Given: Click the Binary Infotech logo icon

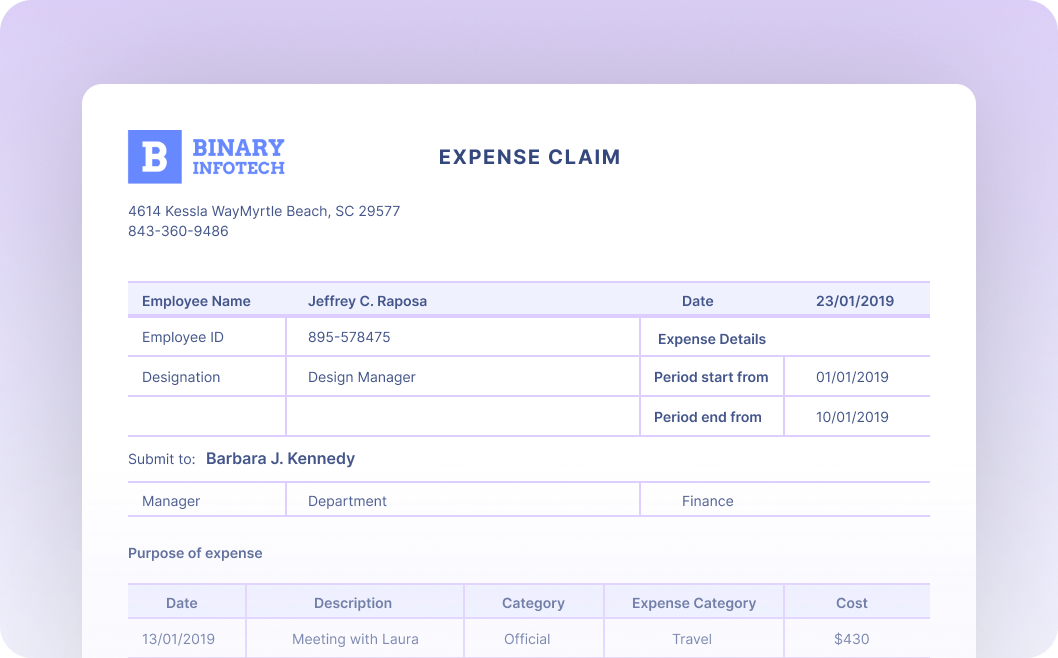Looking at the screenshot, I should click(x=155, y=157).
